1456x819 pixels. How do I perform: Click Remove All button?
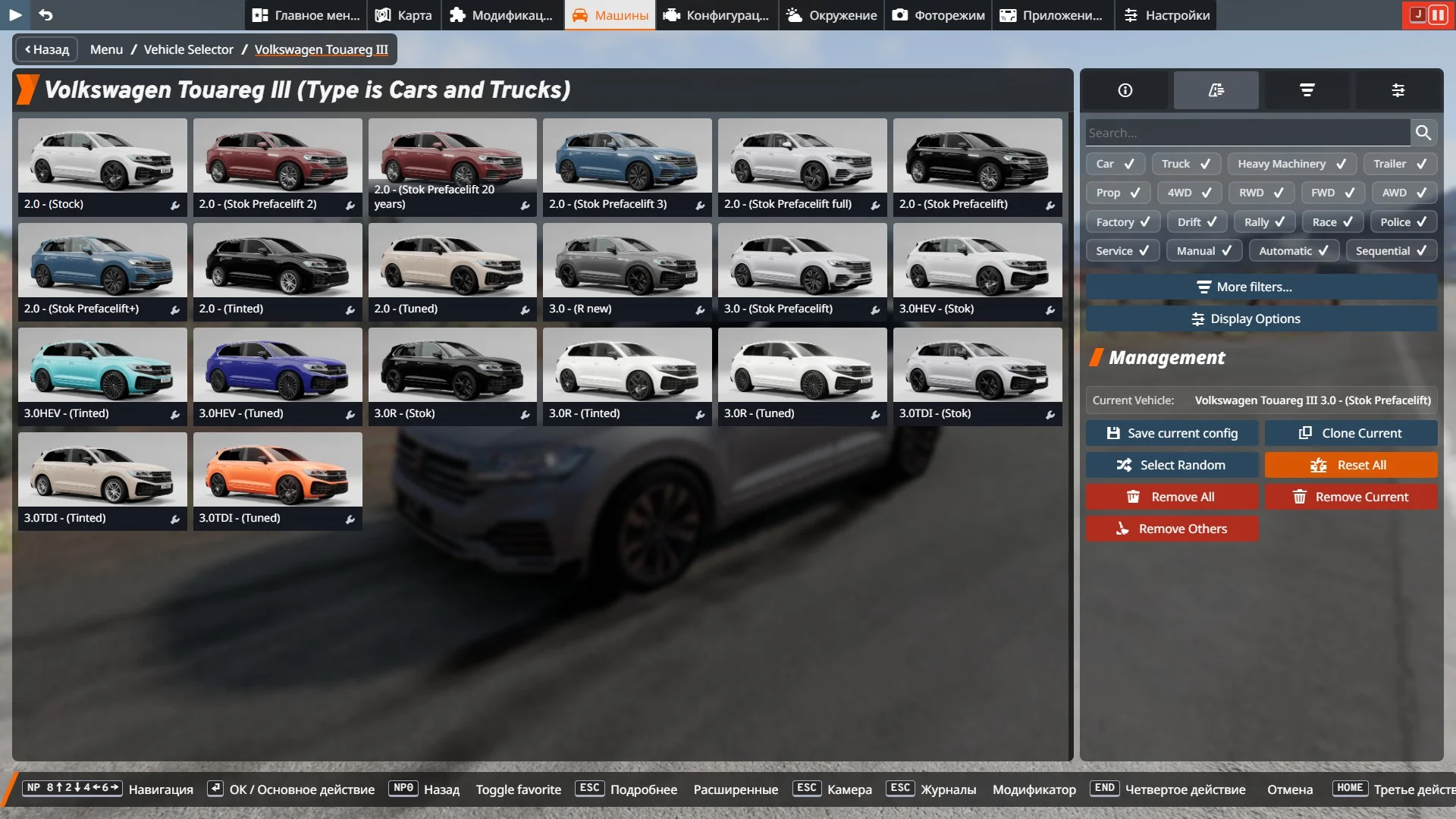click(1172, 497)
